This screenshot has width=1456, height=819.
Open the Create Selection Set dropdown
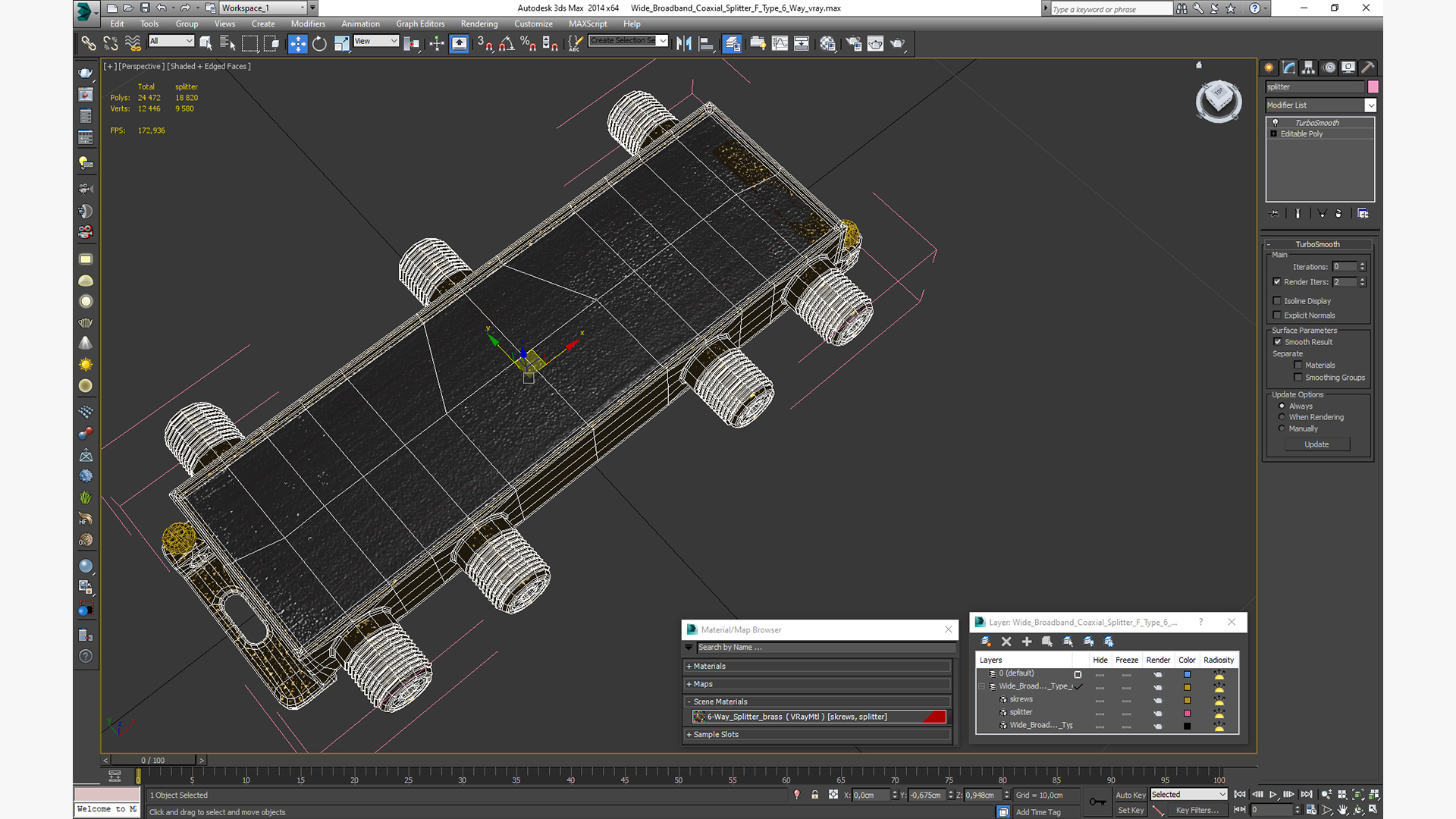629,41
